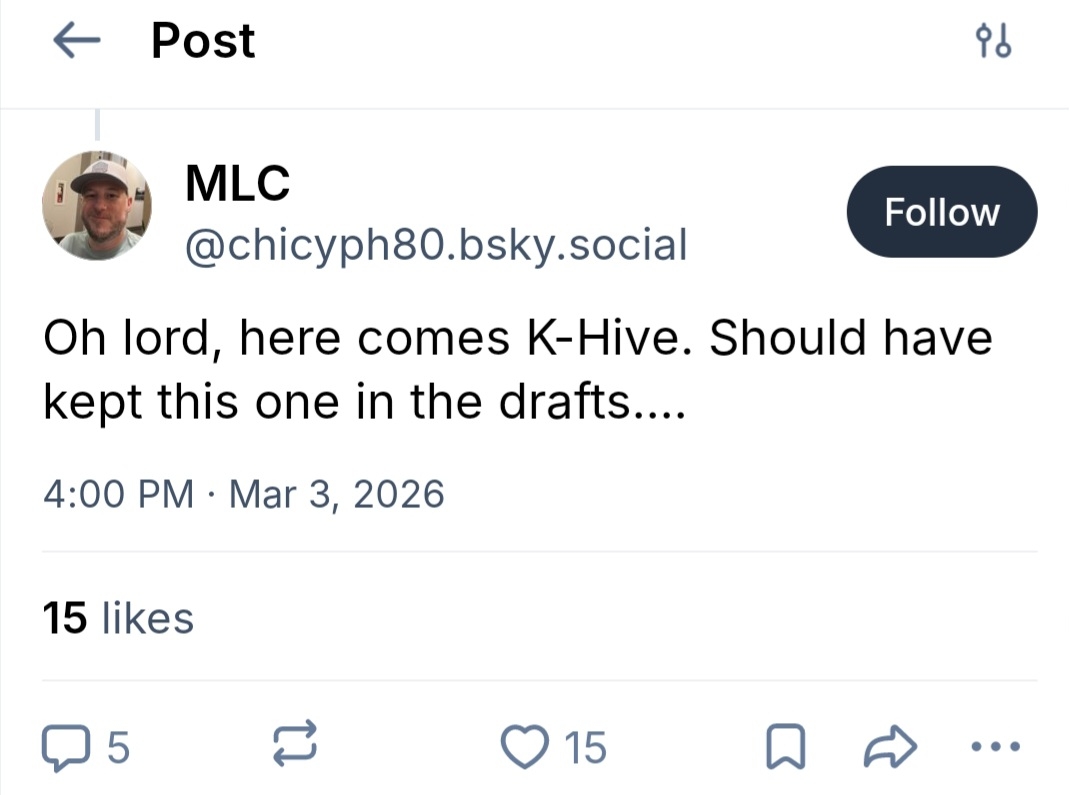Select the post text about K-Hive

(x=517, y=339)
